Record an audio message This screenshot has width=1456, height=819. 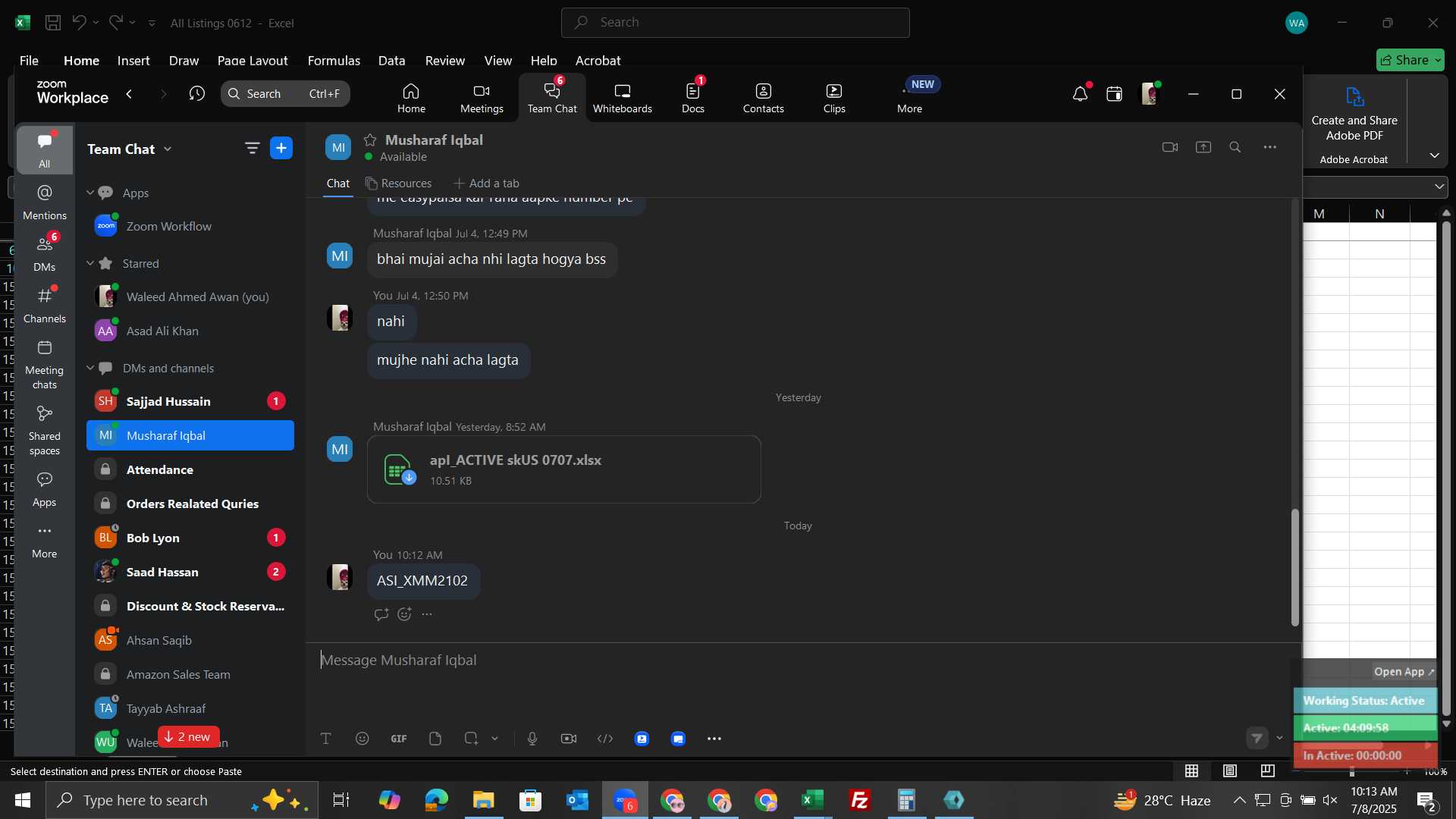point(532,739)
